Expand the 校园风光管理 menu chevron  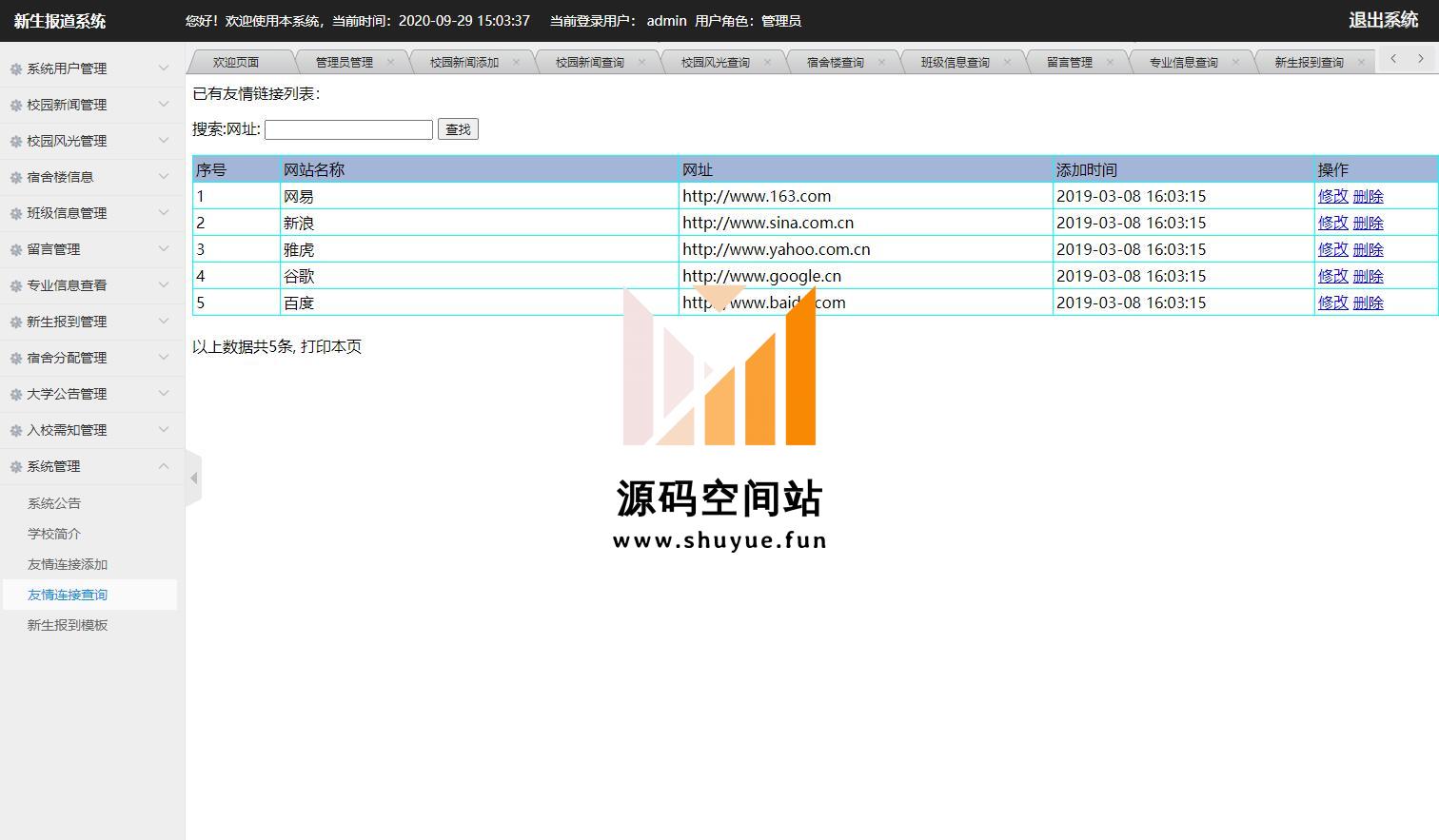point(164,140)
